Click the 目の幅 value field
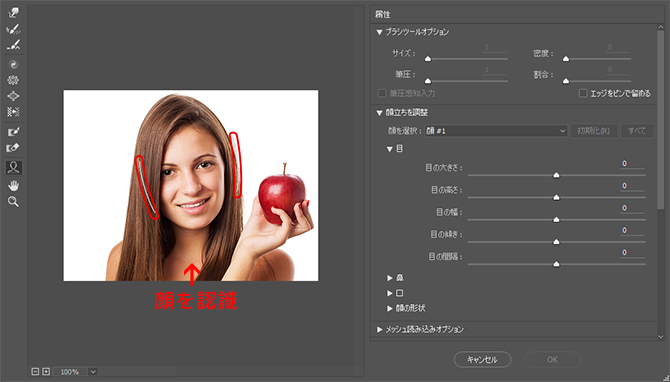Screen dimensions: 670x382 coord(632,208)
